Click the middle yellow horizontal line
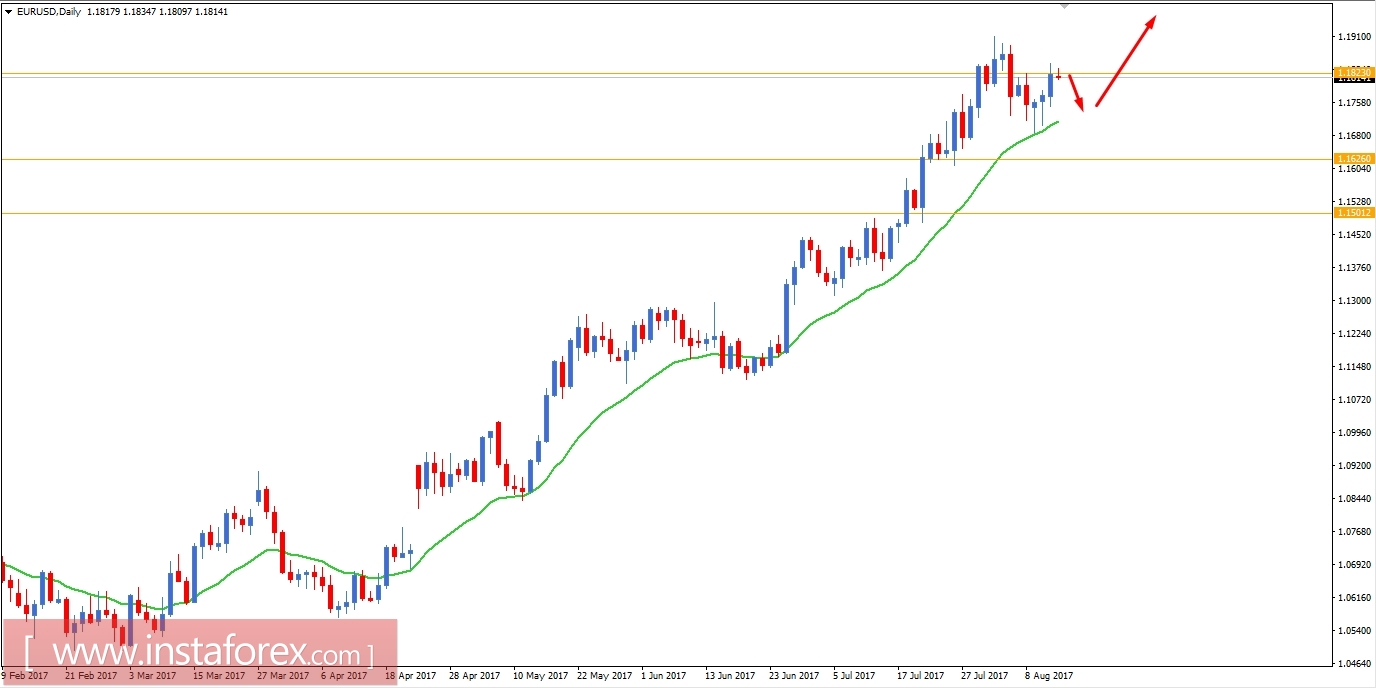1376x688 pixels. [x=500, y=158]
